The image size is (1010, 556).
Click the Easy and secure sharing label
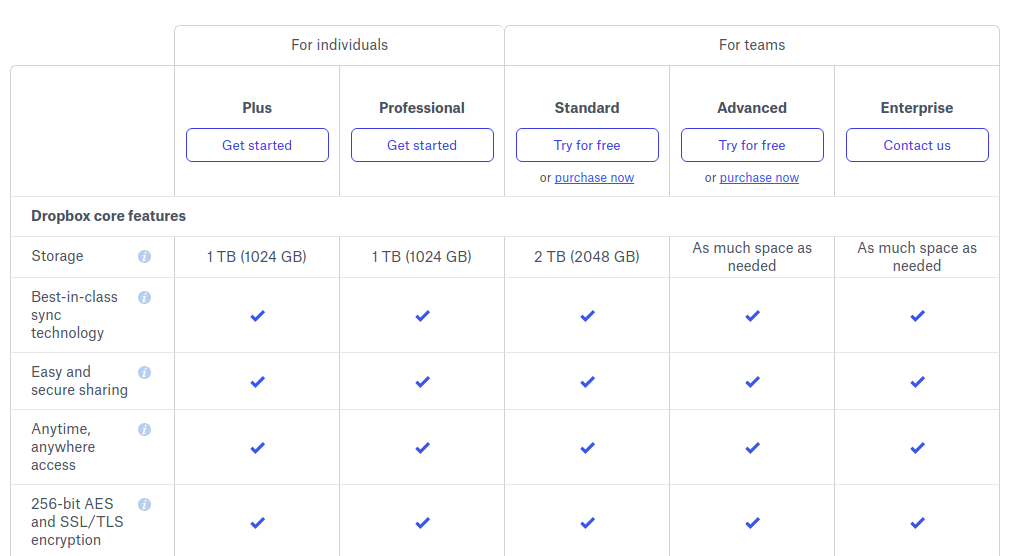[x=79, y=381]
